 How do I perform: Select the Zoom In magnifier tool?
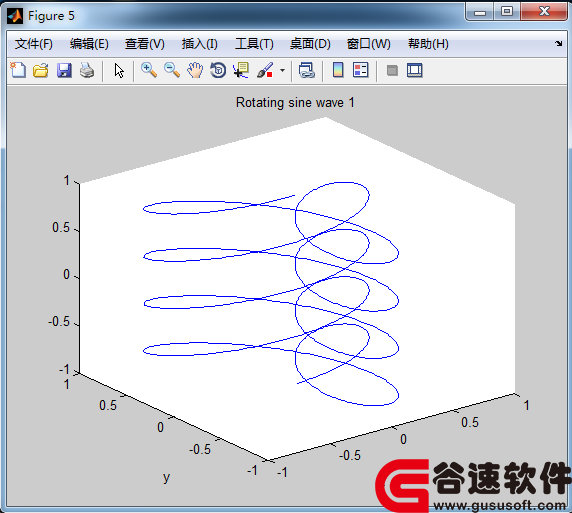149,70
